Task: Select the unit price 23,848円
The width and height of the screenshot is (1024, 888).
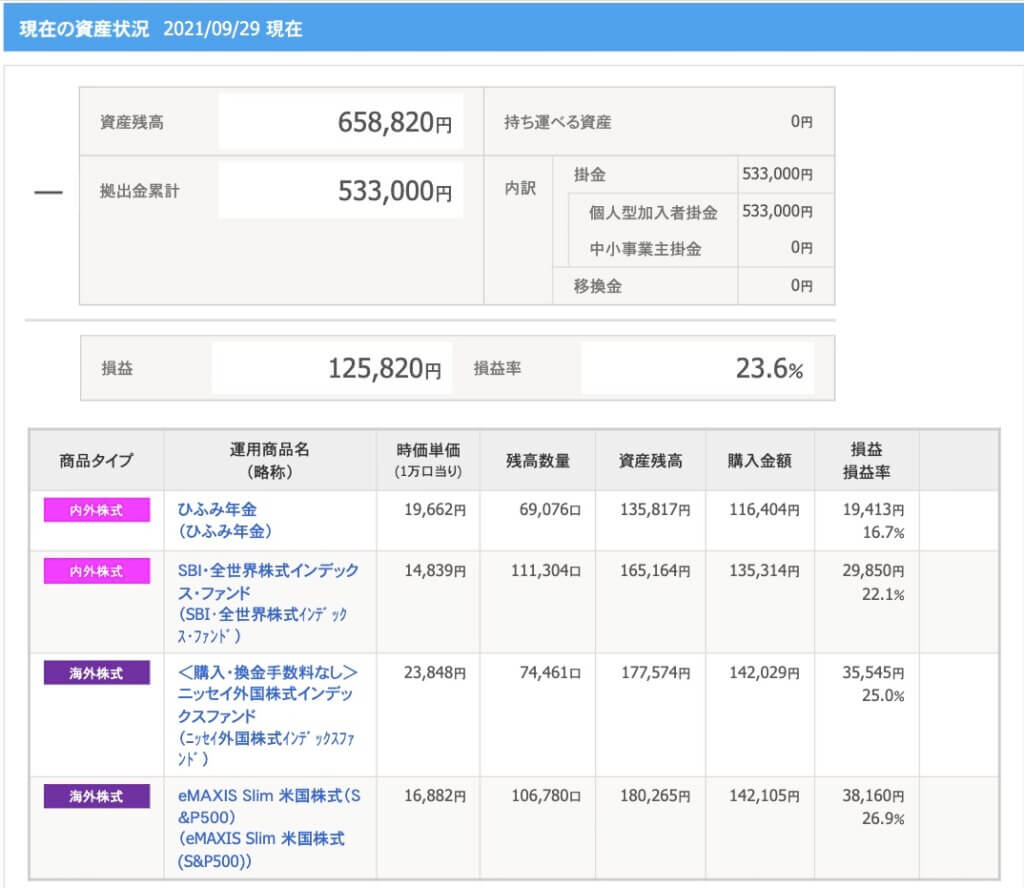Action: tap(435, 673)
